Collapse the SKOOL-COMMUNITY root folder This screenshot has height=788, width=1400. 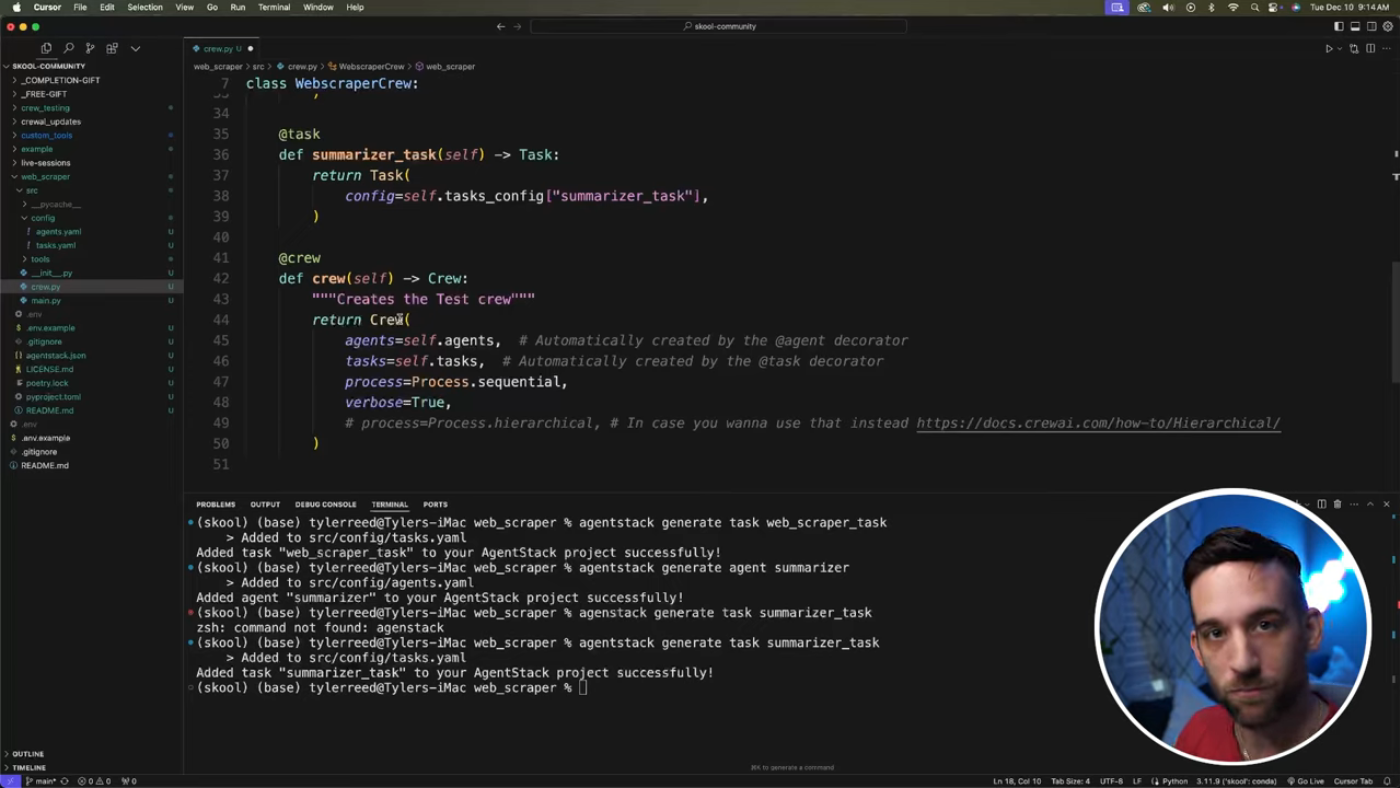pyautogui.click(x=47, y=66)
